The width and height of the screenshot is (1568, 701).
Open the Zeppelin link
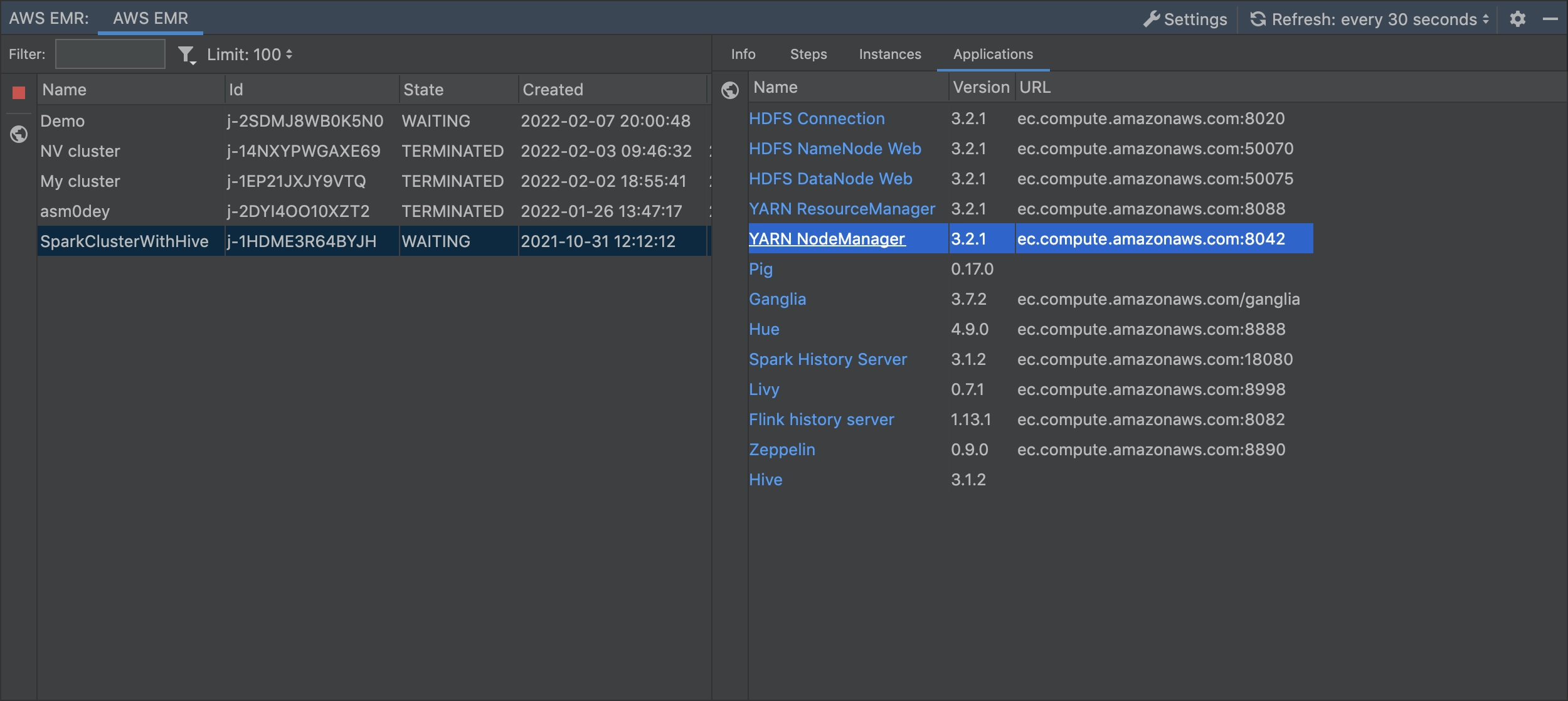781,450
